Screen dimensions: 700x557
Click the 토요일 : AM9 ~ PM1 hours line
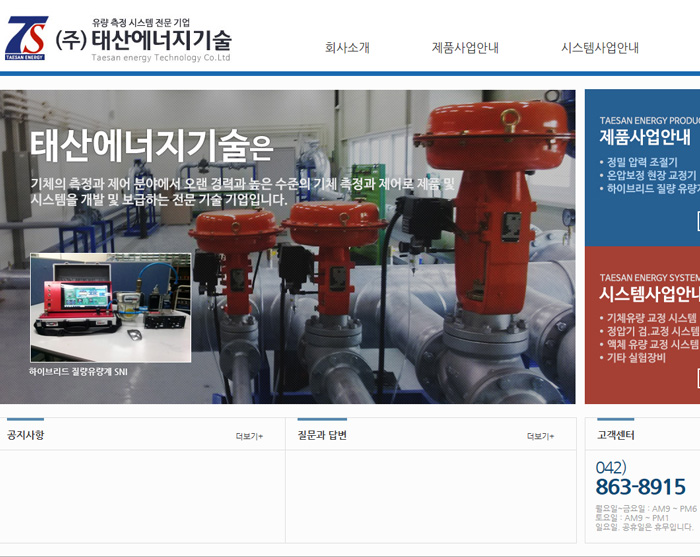(x=632, y=518)
